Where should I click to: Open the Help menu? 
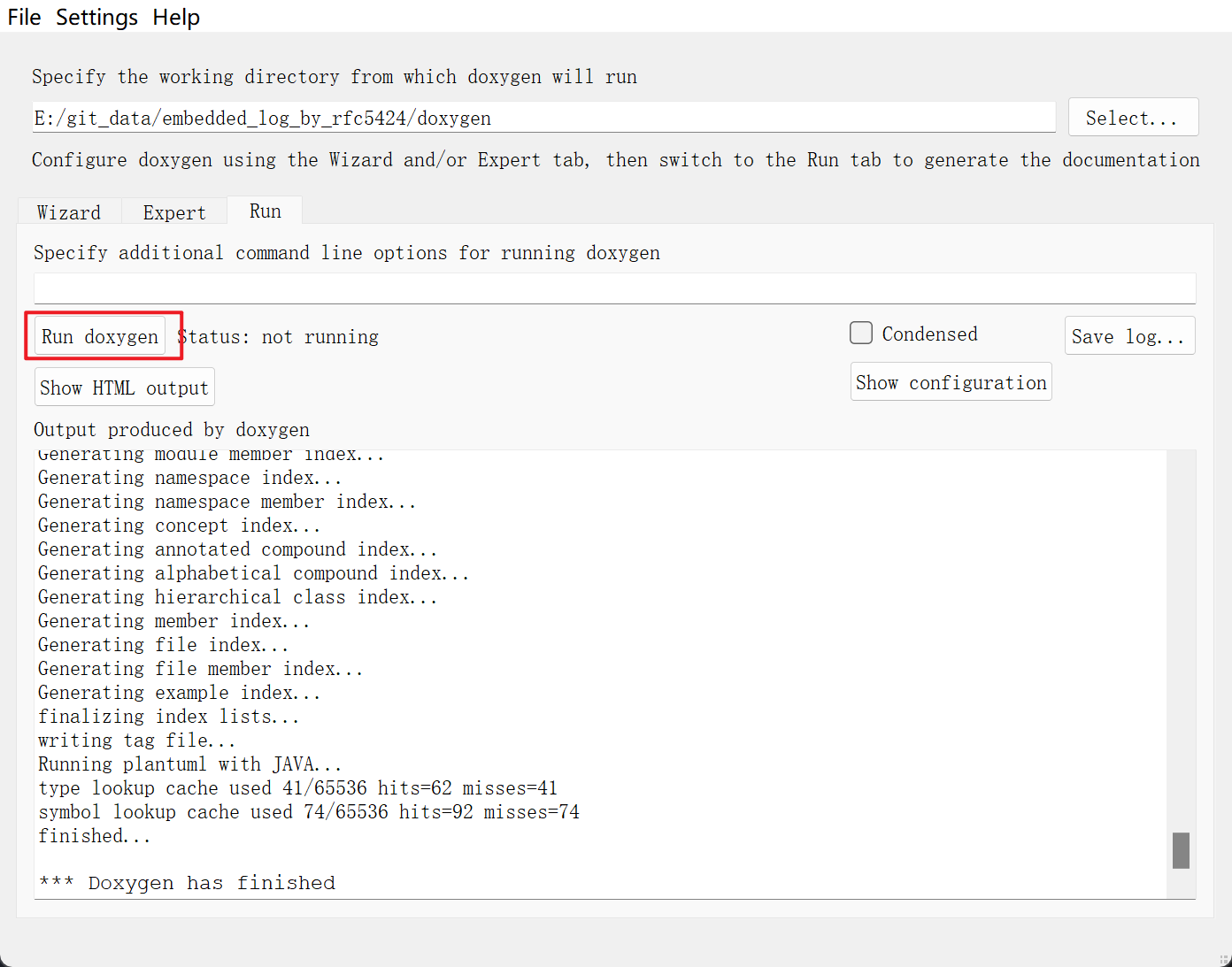[x=176, y=17]
